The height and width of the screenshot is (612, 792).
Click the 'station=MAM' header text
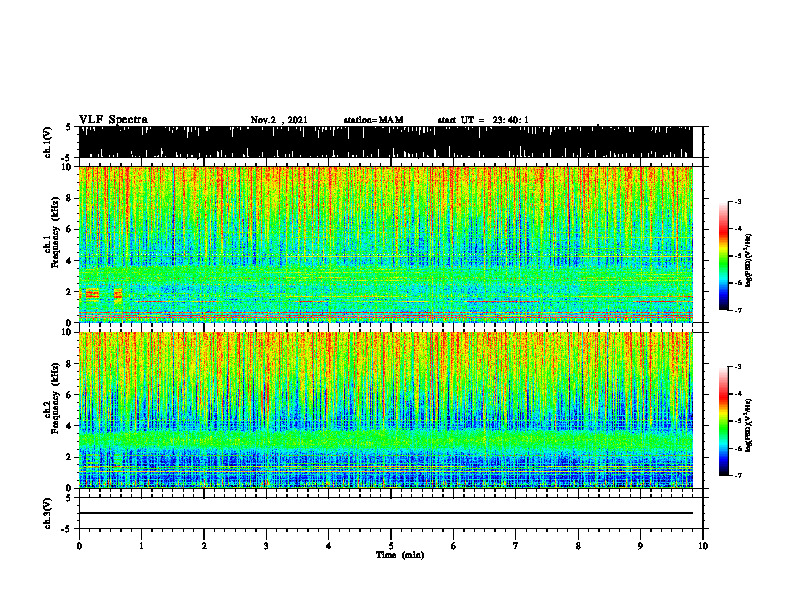click(x=373, y=120)
